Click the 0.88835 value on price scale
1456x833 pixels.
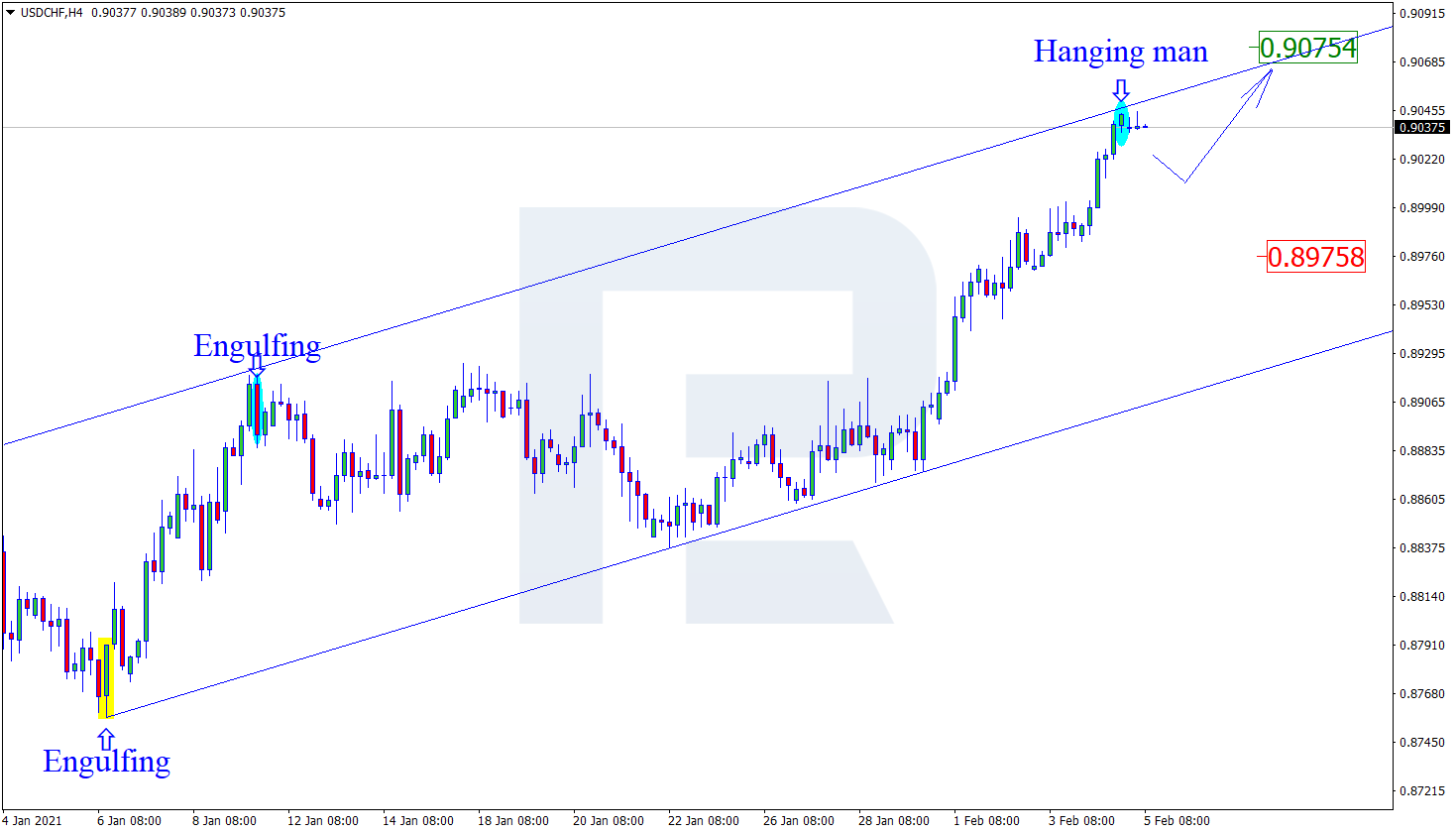pos(1422,451)
